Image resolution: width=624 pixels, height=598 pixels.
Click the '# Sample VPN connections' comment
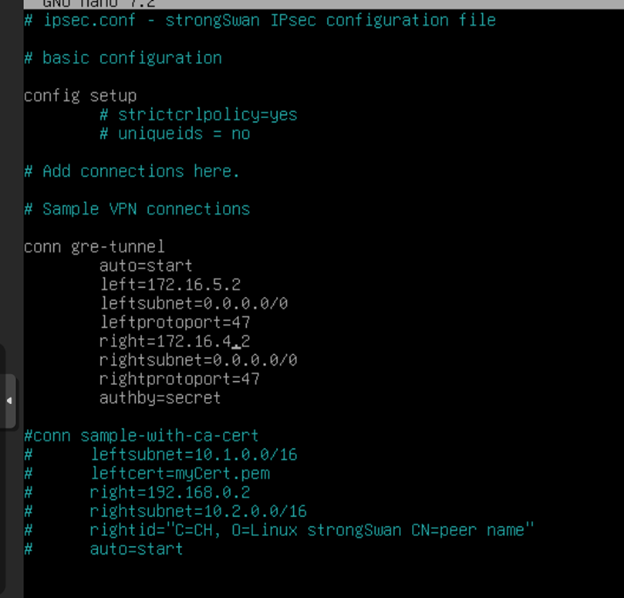(137, 209)
